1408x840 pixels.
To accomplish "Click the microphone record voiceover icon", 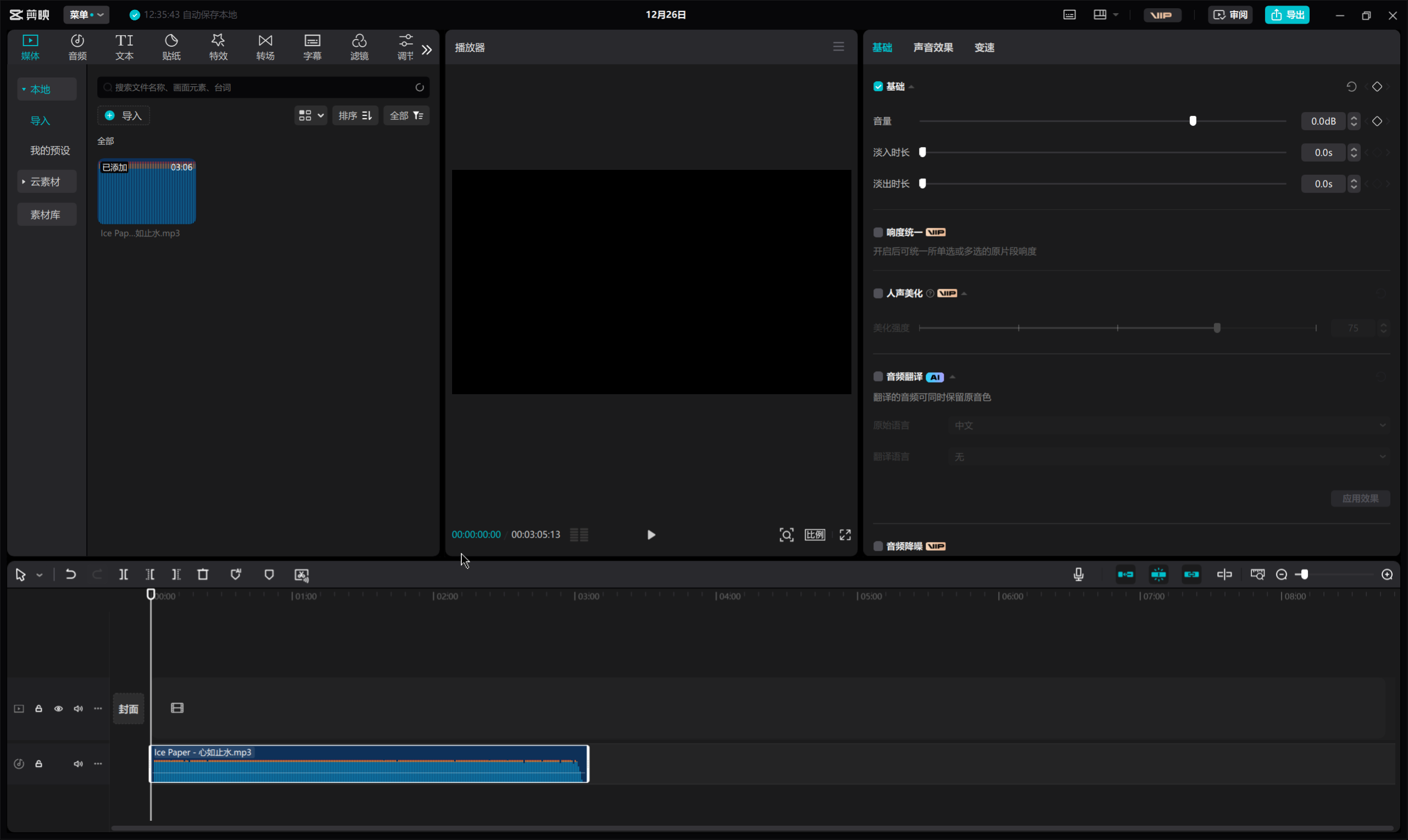I will click(x=1078, y=574).
